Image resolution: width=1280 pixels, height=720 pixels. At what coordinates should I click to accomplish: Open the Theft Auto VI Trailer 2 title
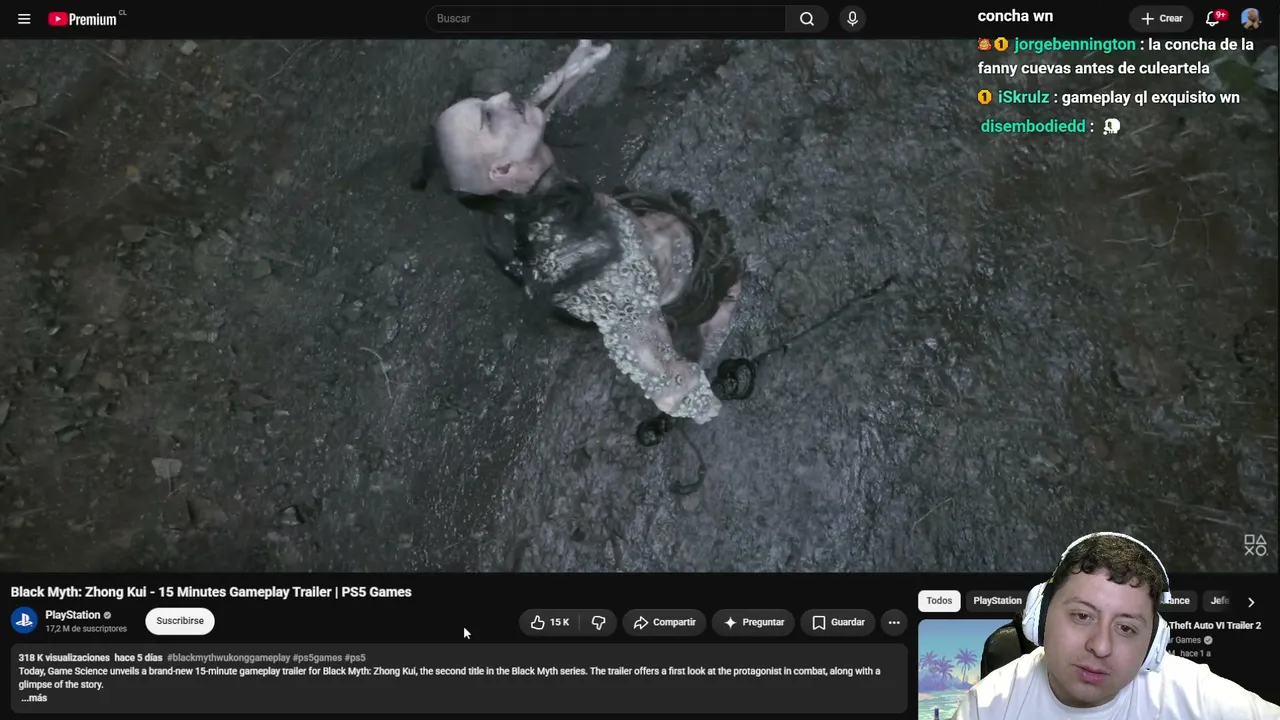pos(1214,626)
